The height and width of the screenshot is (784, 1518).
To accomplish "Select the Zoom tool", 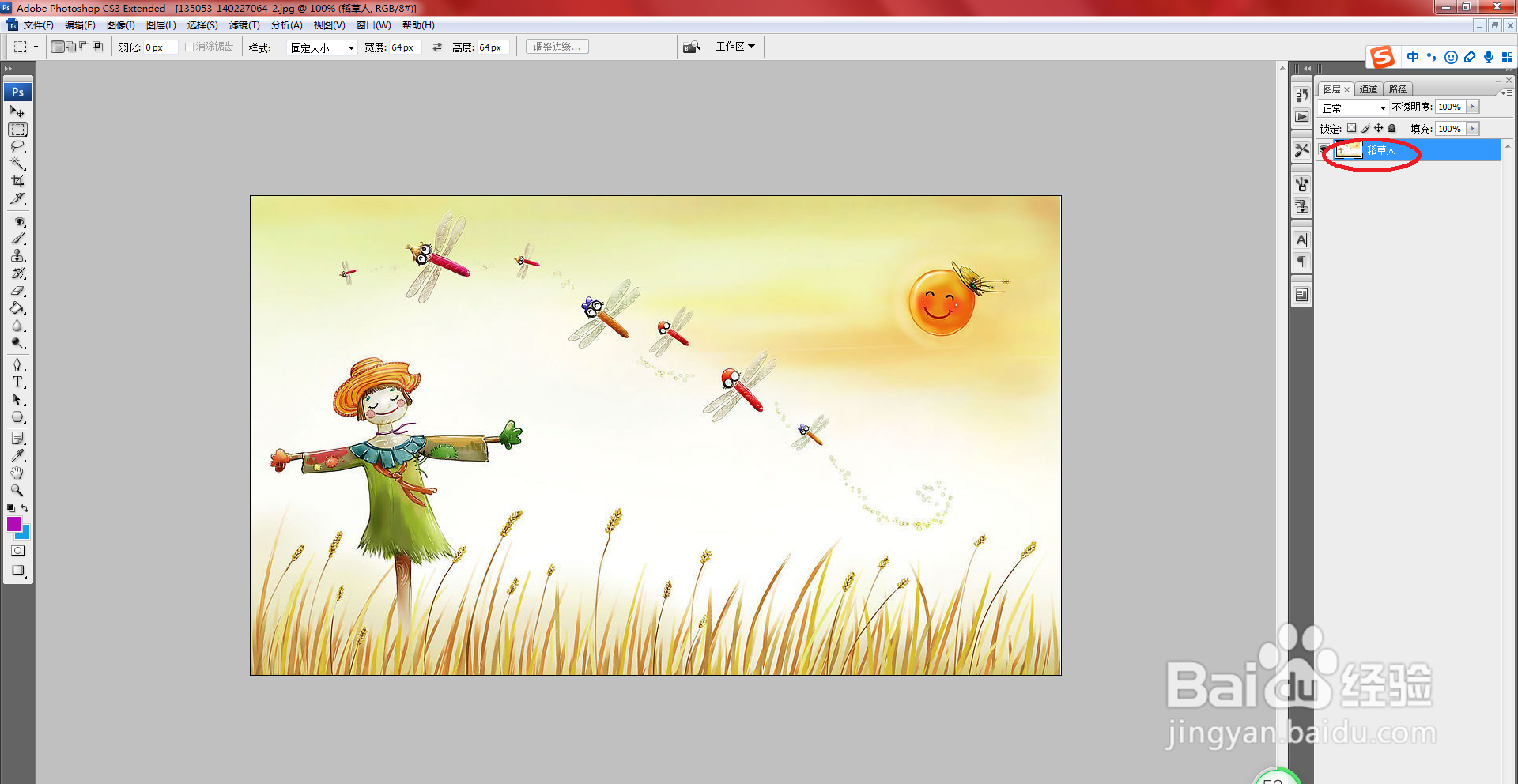I will [17, 490].
